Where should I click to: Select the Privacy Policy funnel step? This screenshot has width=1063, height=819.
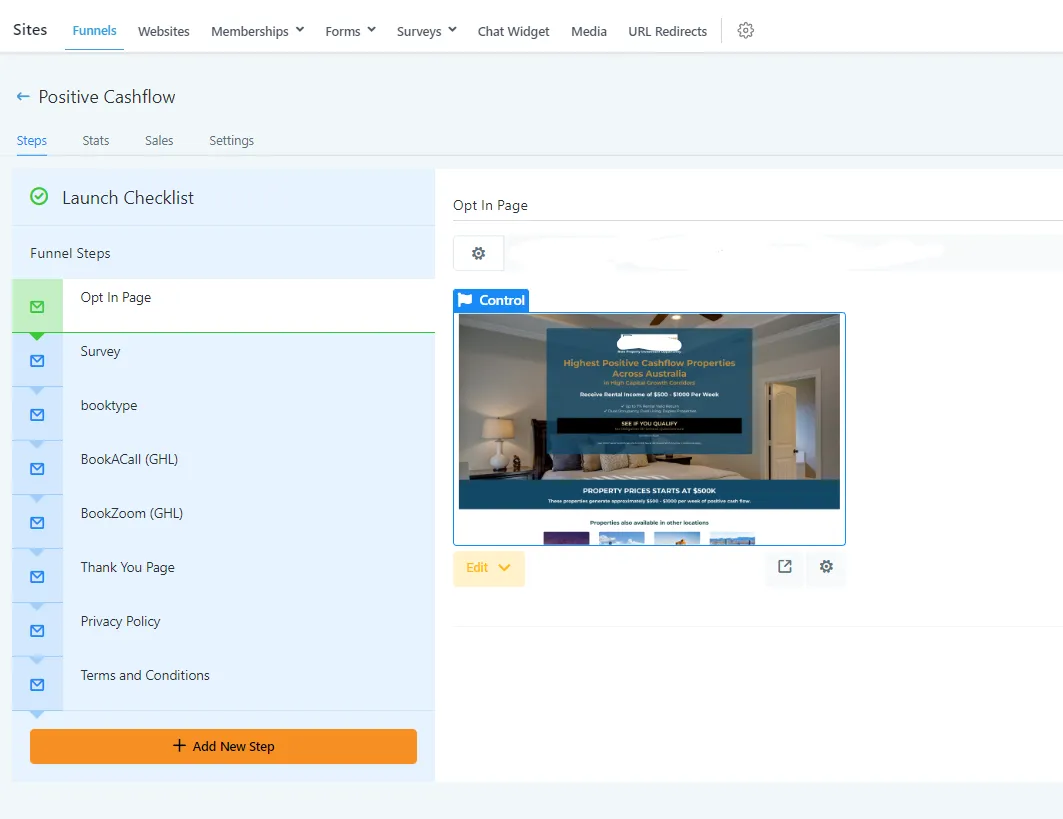pos(223,630)
